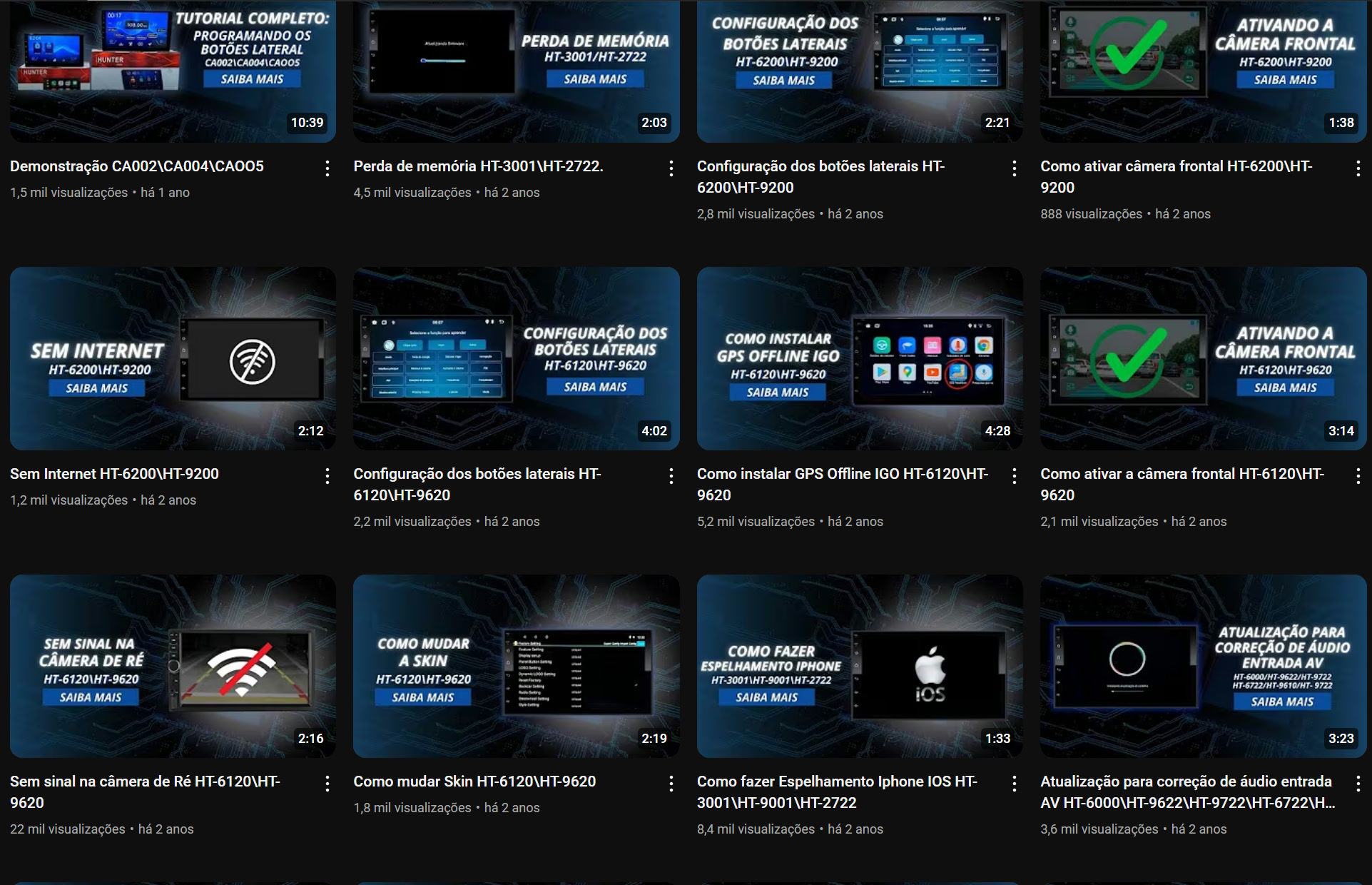Play the Perda de Memória HT-3001/HT-2722 thumbnail

[517, 71]
